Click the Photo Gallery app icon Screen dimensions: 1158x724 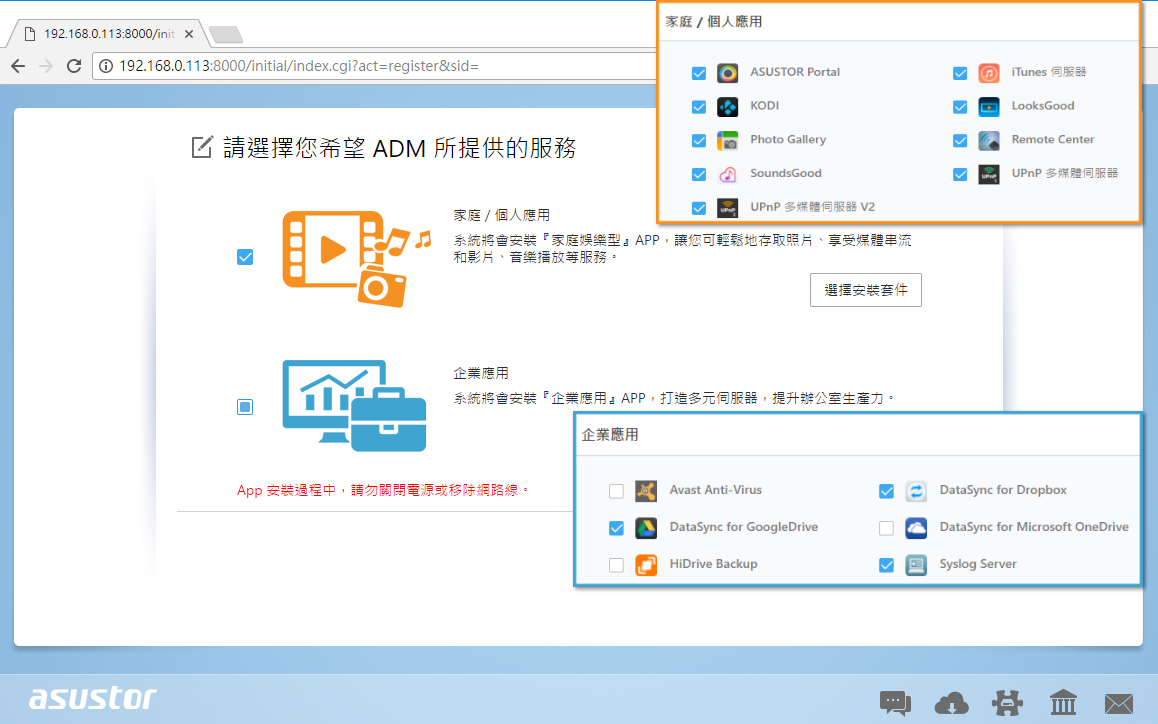[727, 140]
